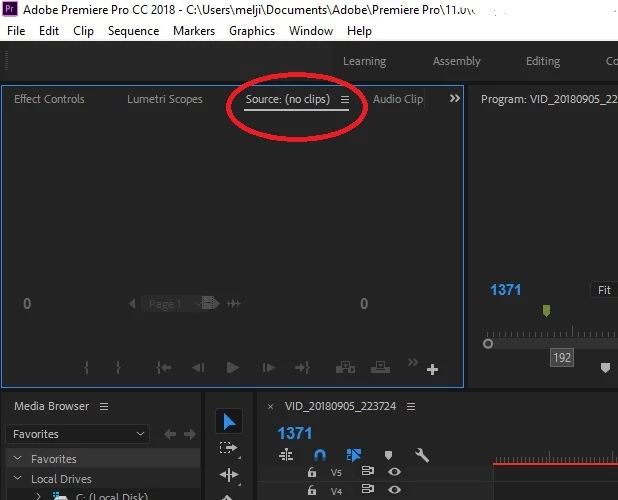Click the Insert edit button
618x500 pixels.
(345, 367)
